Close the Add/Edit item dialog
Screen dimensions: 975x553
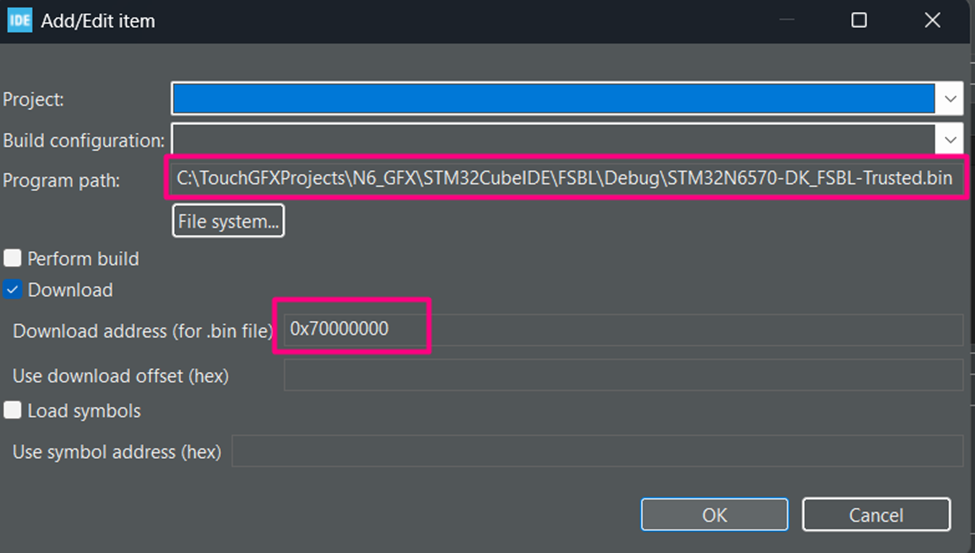pyautogui.click(x=932, y=20)
